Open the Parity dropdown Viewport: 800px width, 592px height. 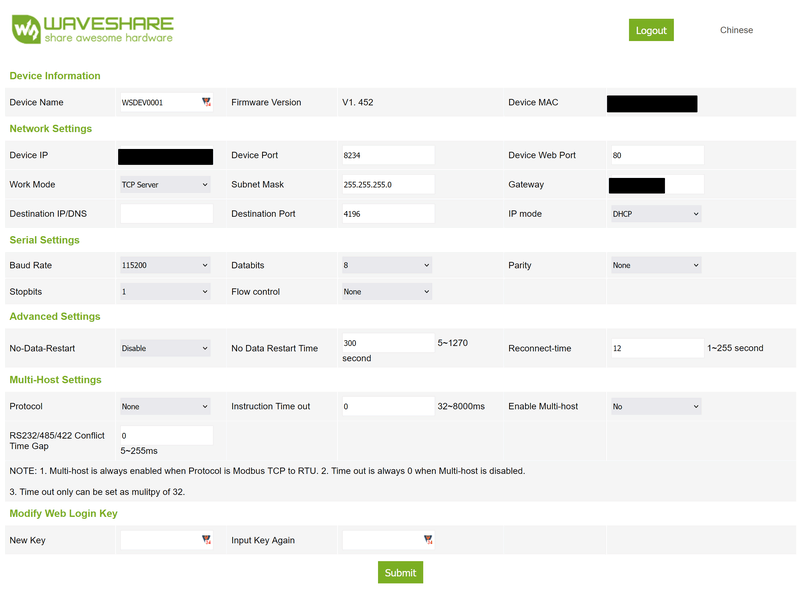(655, 265)
